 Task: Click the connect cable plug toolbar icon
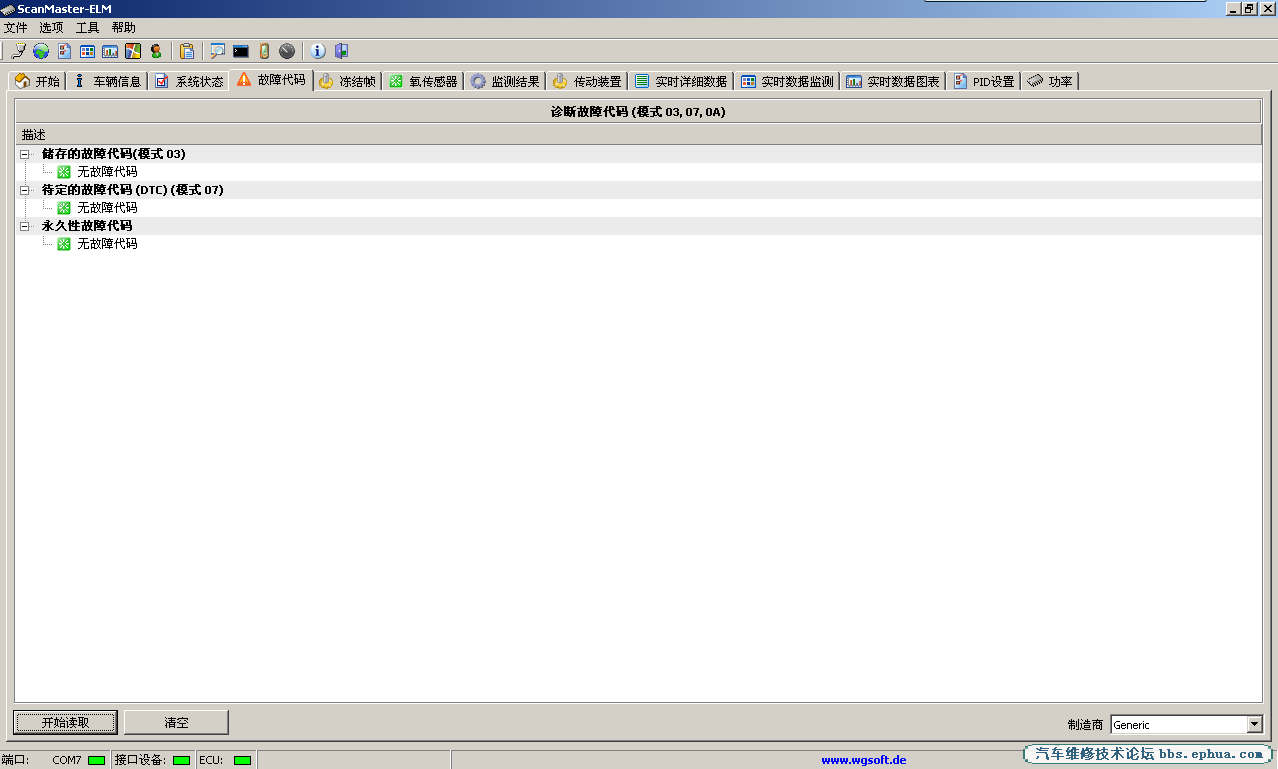click(x=19, y=51)
